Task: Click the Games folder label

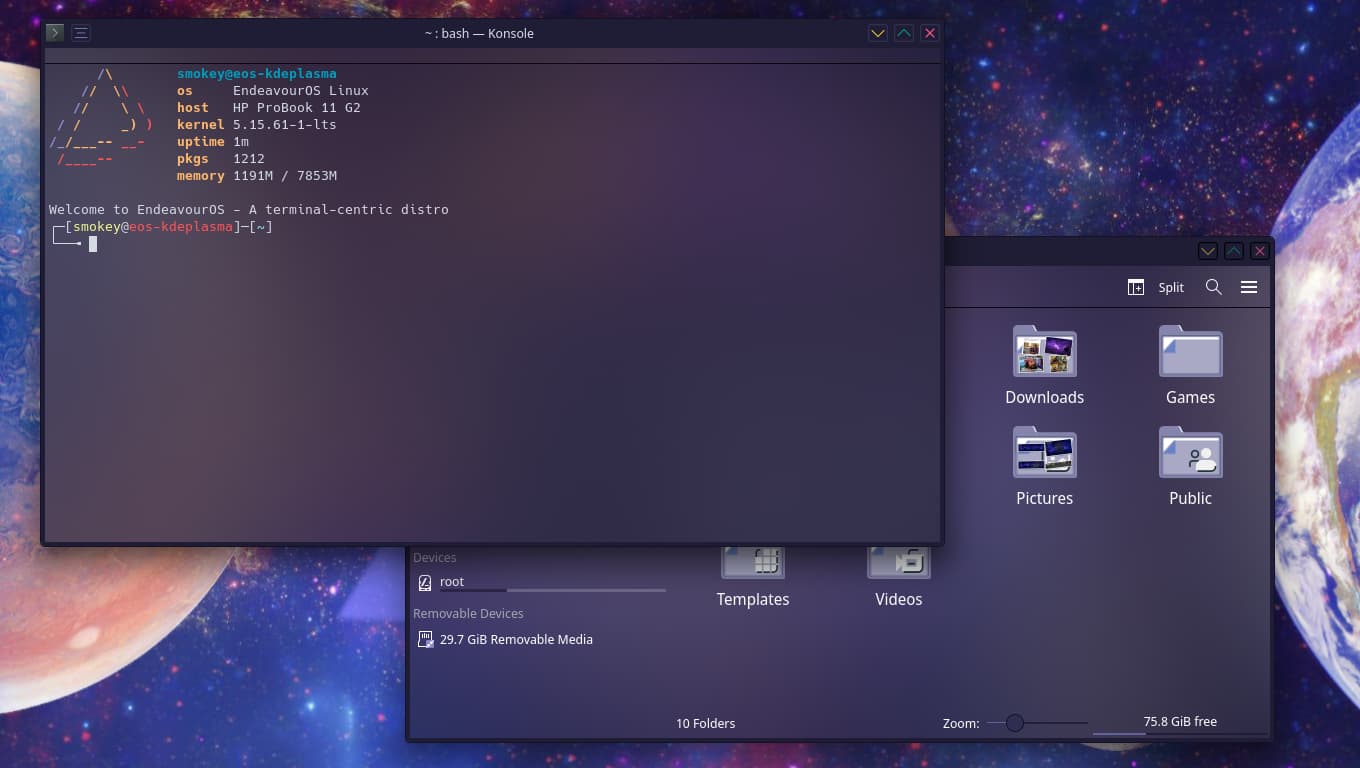Action: 1190,397
